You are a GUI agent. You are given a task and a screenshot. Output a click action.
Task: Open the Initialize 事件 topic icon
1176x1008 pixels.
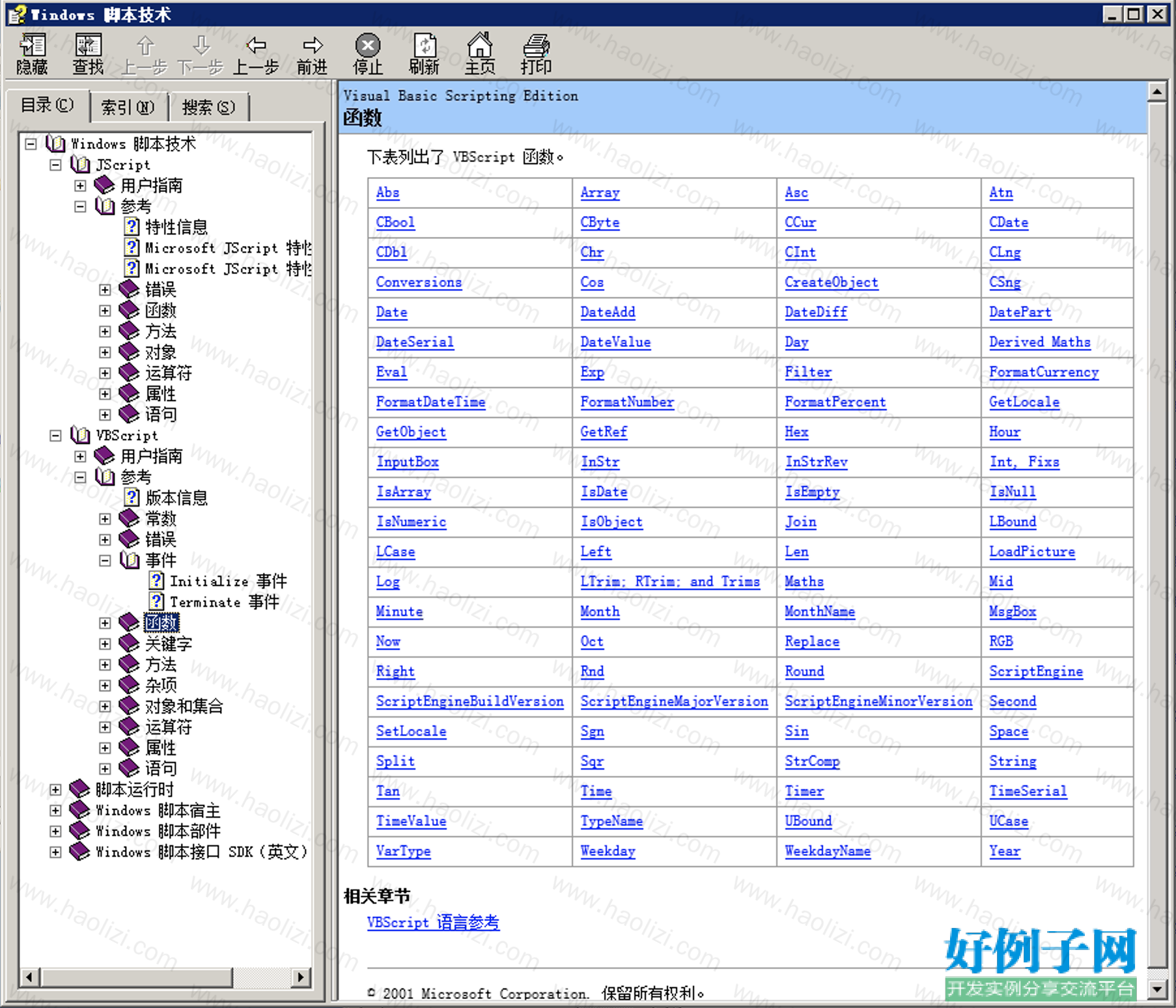(157, 581)
